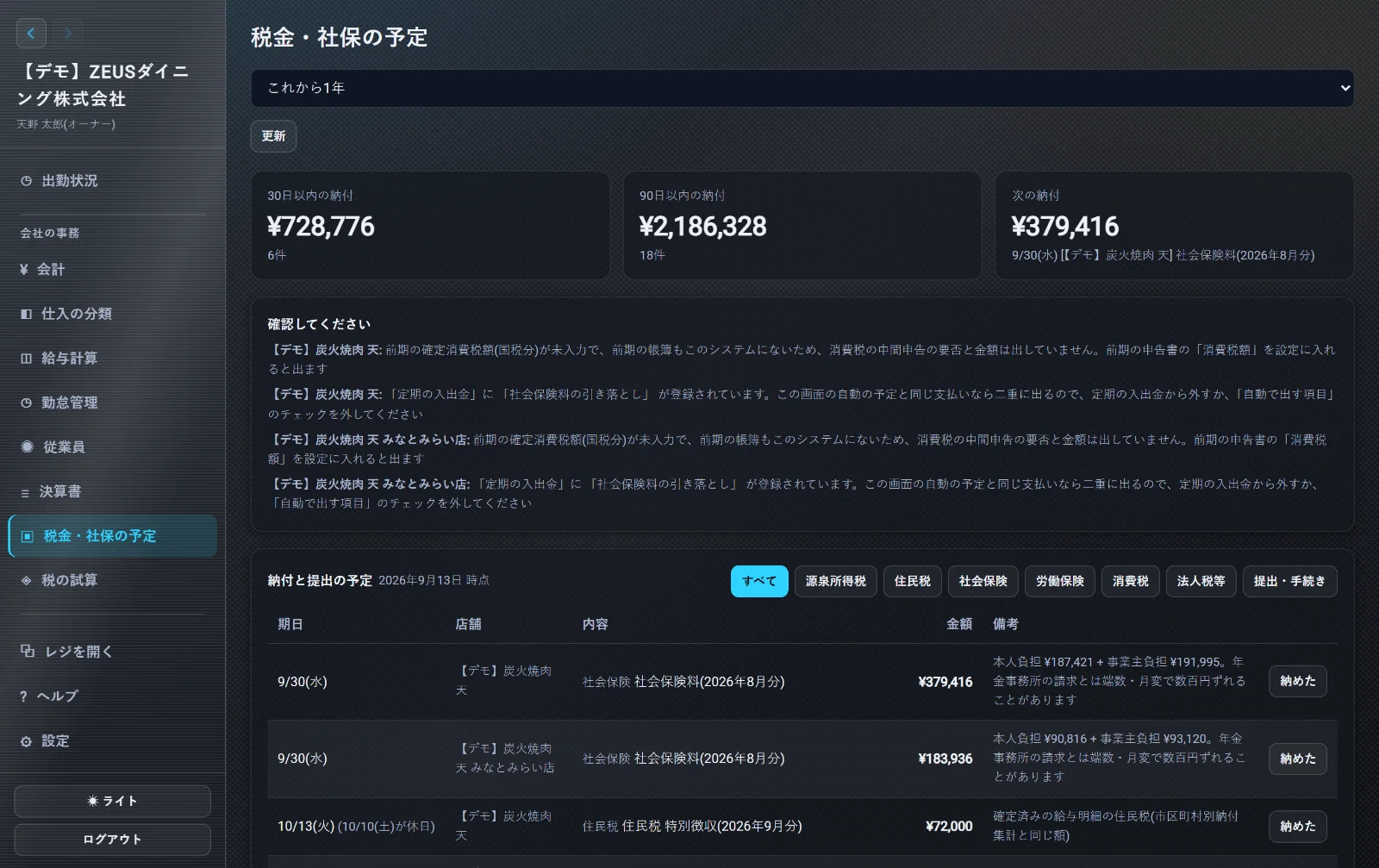
Task: Filter the list by 消費税
Action: coord(1131,581)
